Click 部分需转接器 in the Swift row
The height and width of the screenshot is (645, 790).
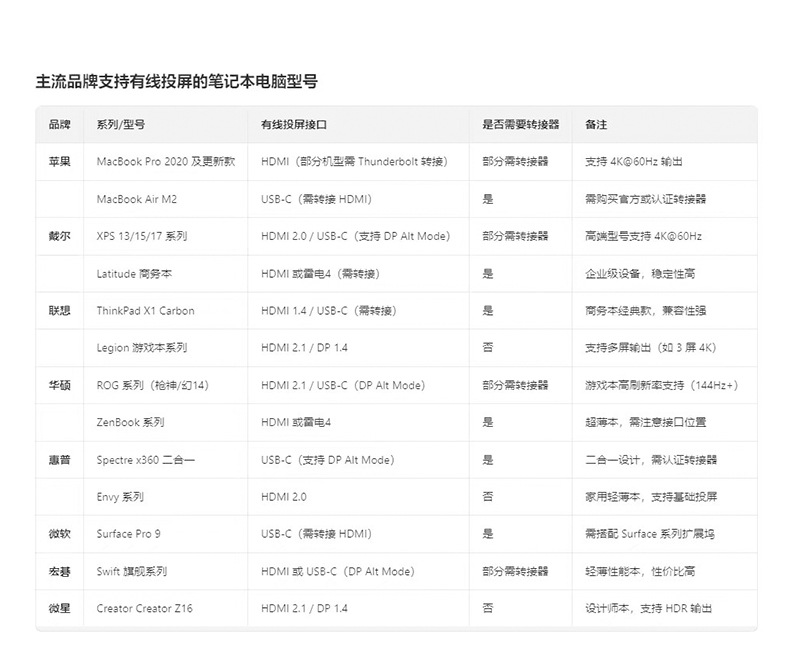(x=515, y=571)
